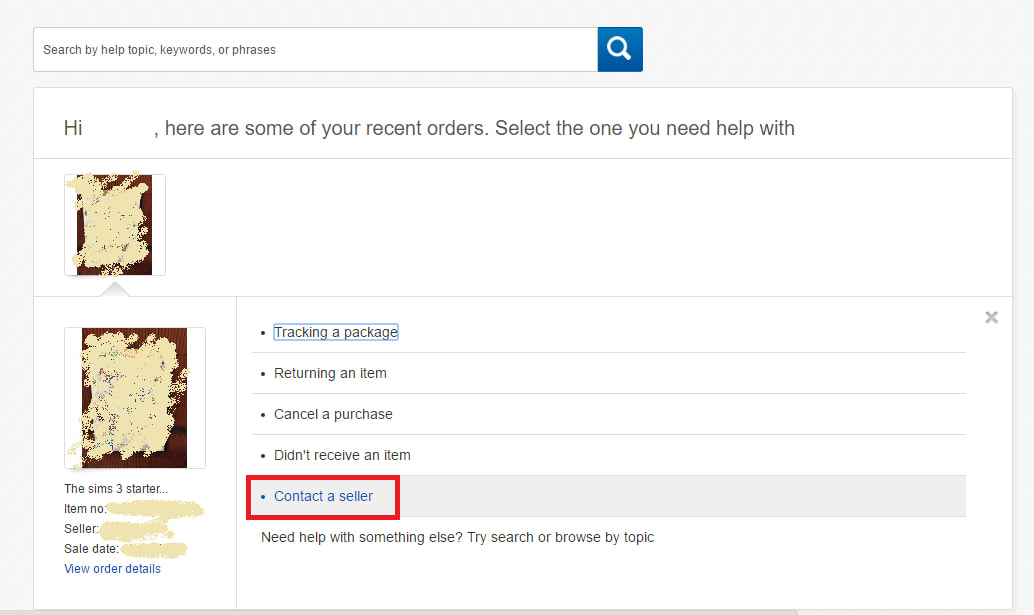Pick the "Didn't receive an item" option
1034x615 pixels.
[342, 455]
